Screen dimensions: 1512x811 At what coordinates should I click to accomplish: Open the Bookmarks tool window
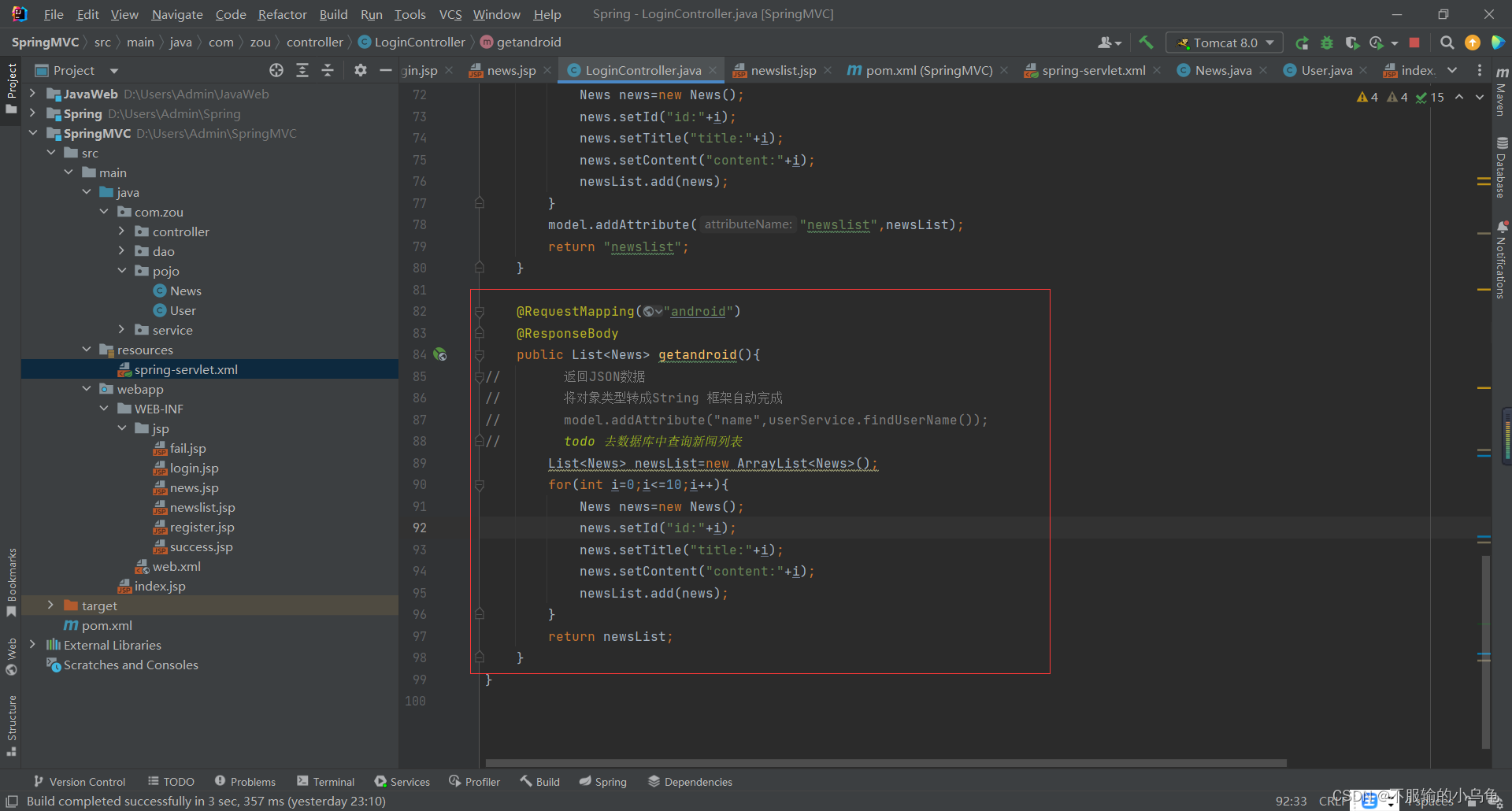11,583
